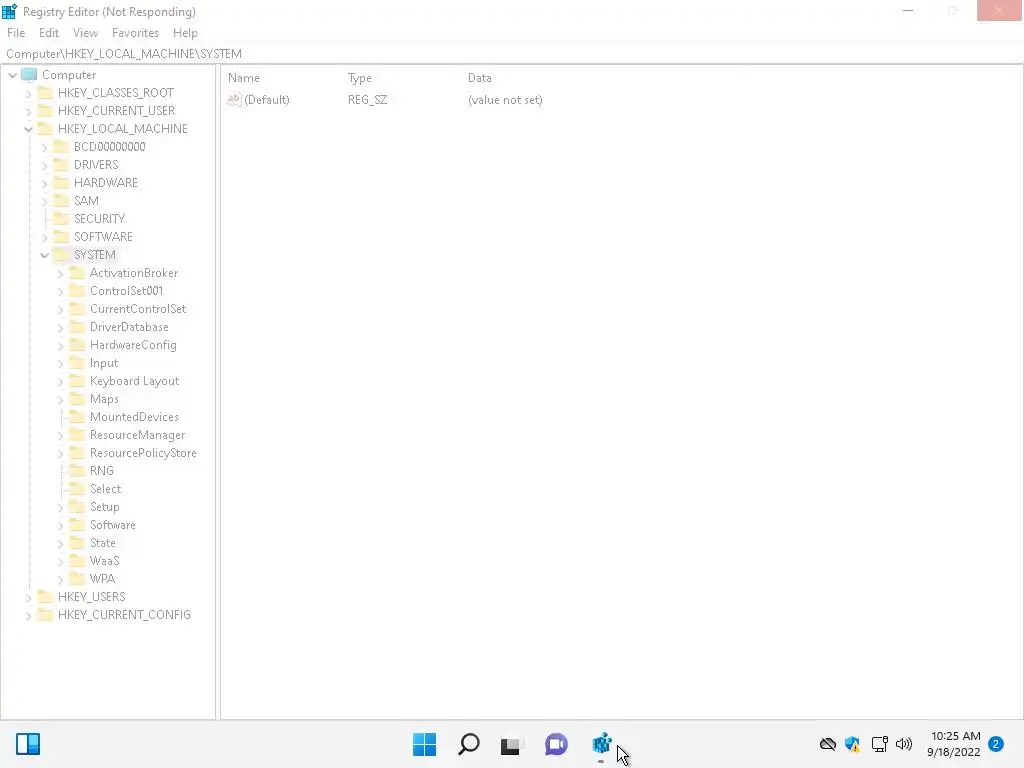Click the network tray icon
The image size is (1024, 768).
click(x=879, y=744)
